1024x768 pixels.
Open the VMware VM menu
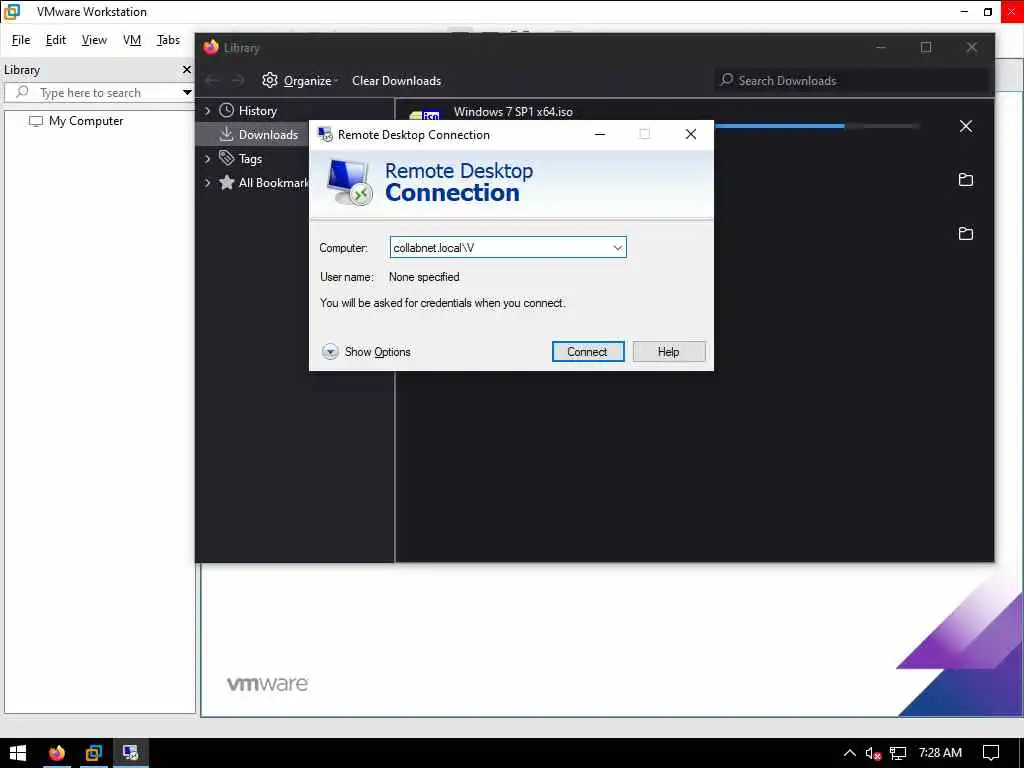(132, 40)
